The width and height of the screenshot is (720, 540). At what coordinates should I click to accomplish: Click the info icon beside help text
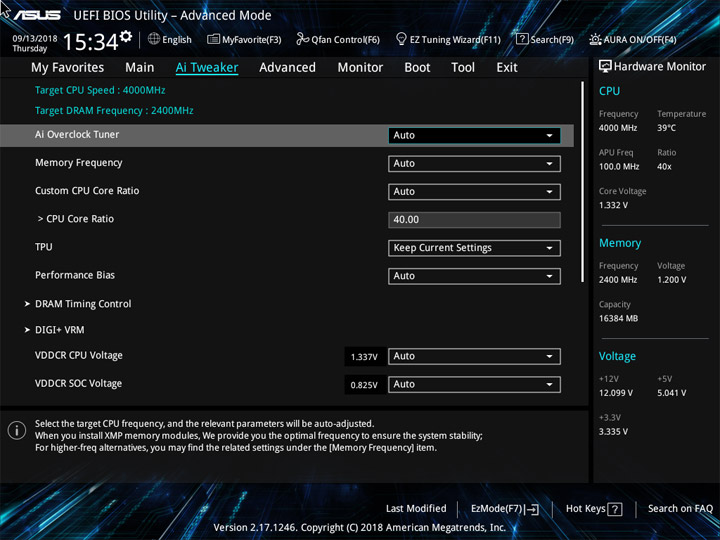point(17,431)
